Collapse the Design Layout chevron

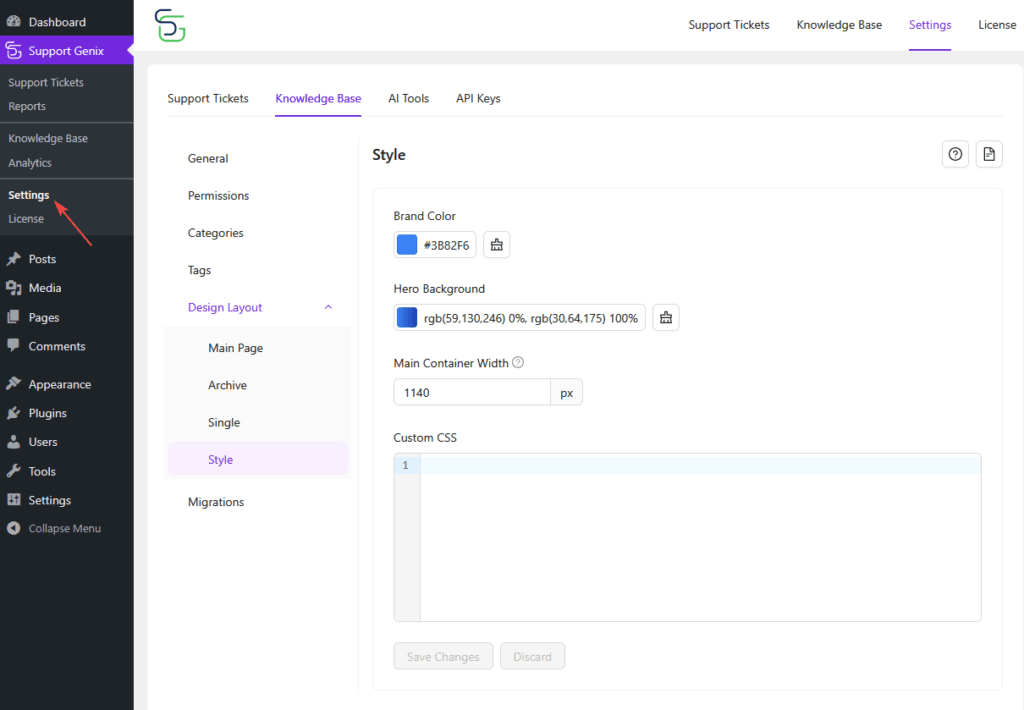(x=328, y=307)
